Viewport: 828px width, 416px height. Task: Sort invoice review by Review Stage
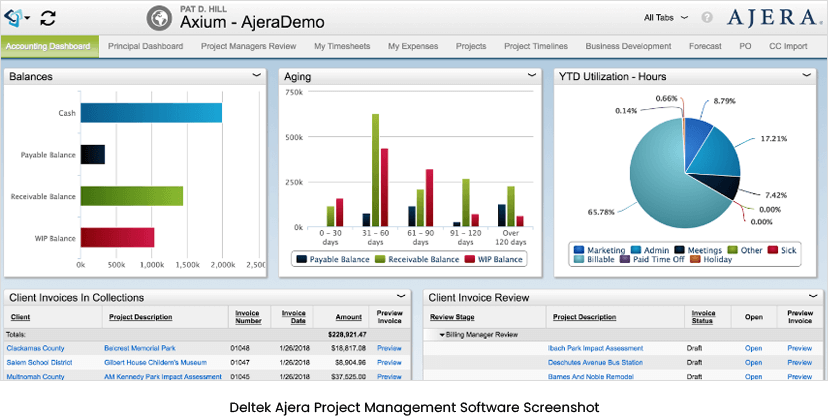click(452, 317)
